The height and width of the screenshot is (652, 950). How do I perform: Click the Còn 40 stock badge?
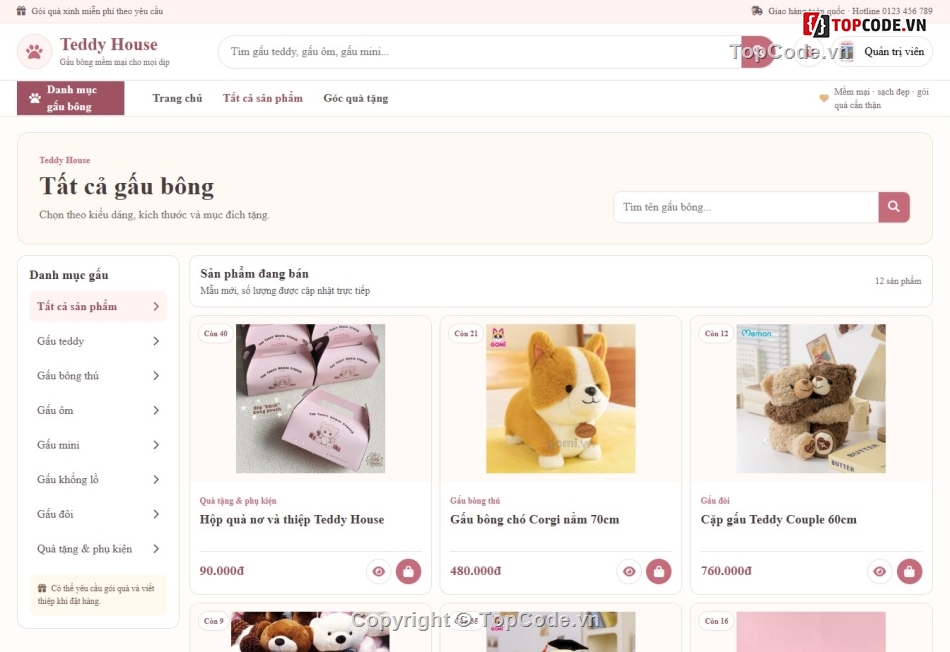coord(216,333)
